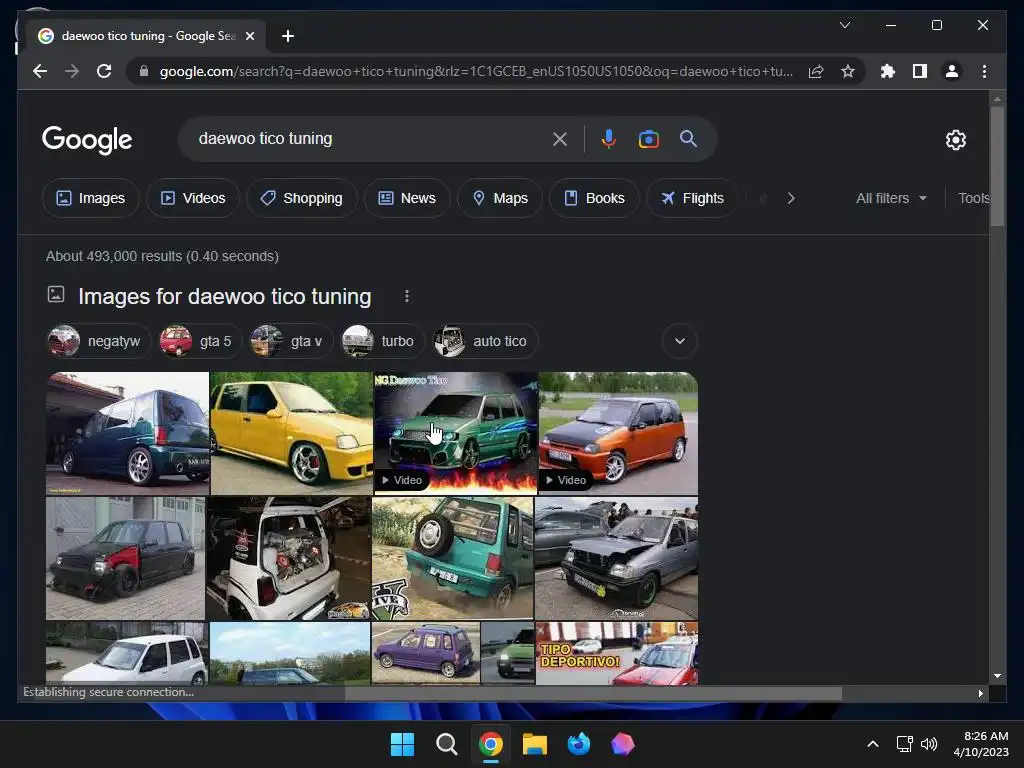The image size is (1024, 768).
Task: Bookmark this tab with star icon
Action: [x=848, y=71]
